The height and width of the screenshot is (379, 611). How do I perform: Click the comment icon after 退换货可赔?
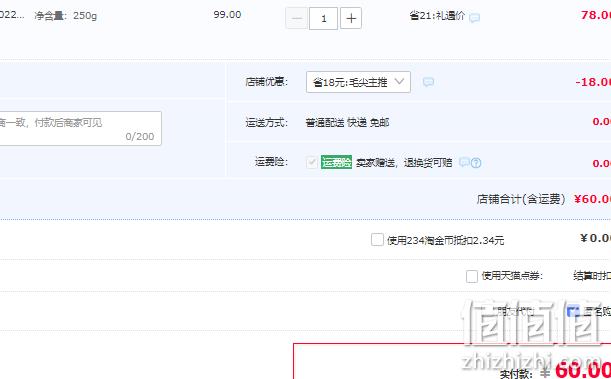(x=464, y=162)
